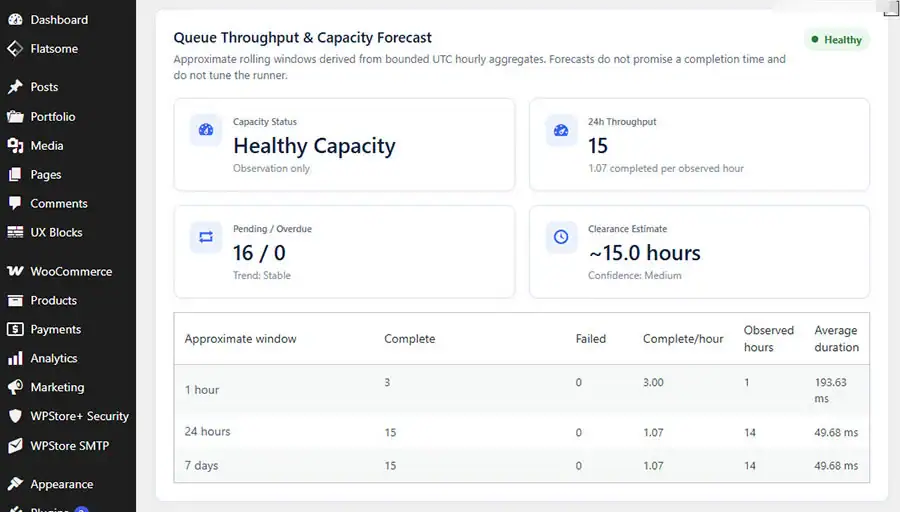Click the UX Blocks grid icon
This screenshot has height=512, width=900.
tap(15, 232)
